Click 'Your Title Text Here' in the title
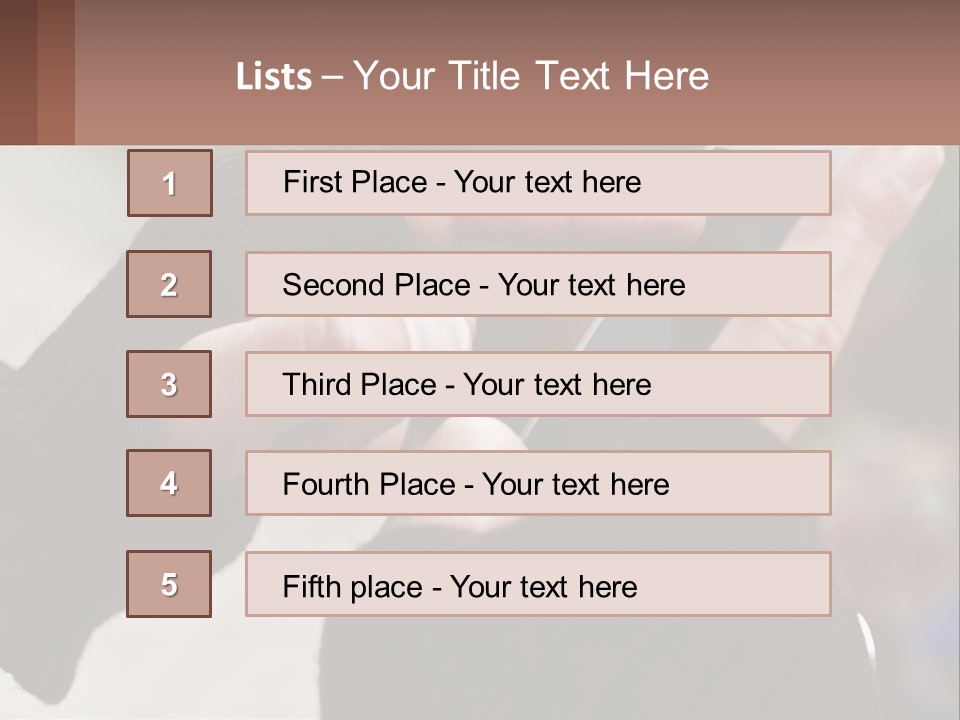This screenshot has height=720, width=960. [x=531, y=76]
